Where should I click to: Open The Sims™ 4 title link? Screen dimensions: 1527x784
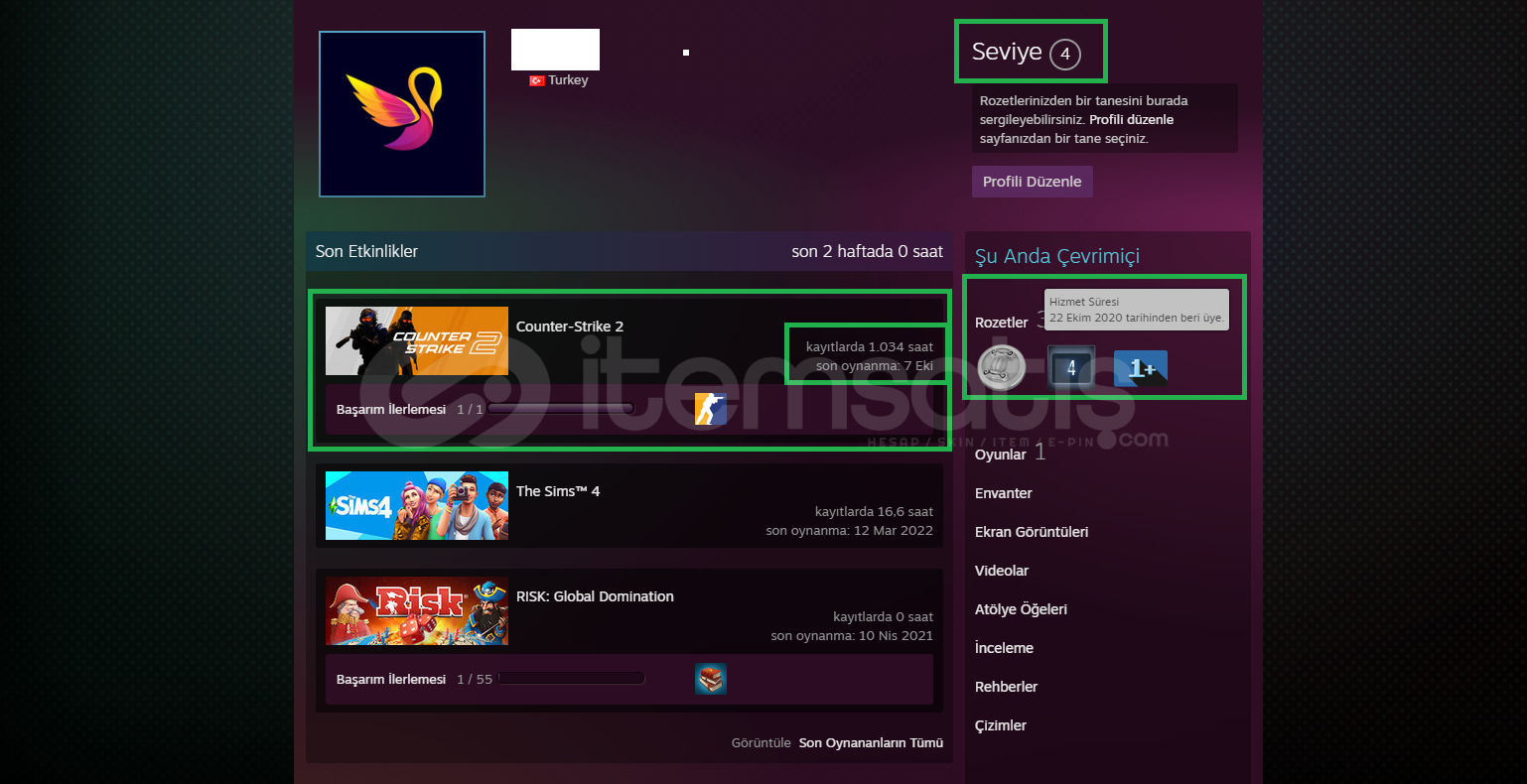[x=558, y=491]
